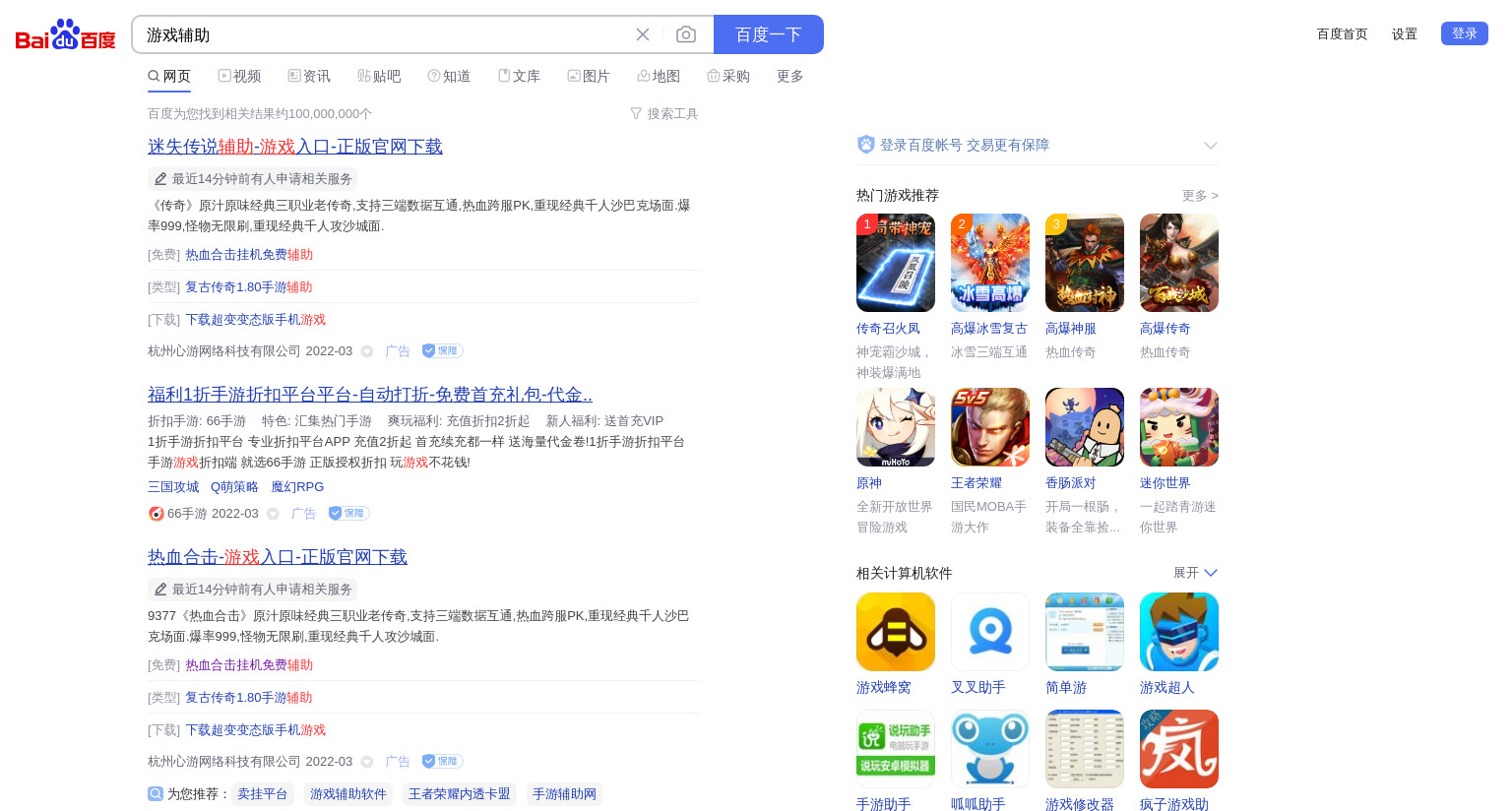1512x811 pixels.
Task: Focus the search field containing 游戏辅助
Action: (384, 34)
